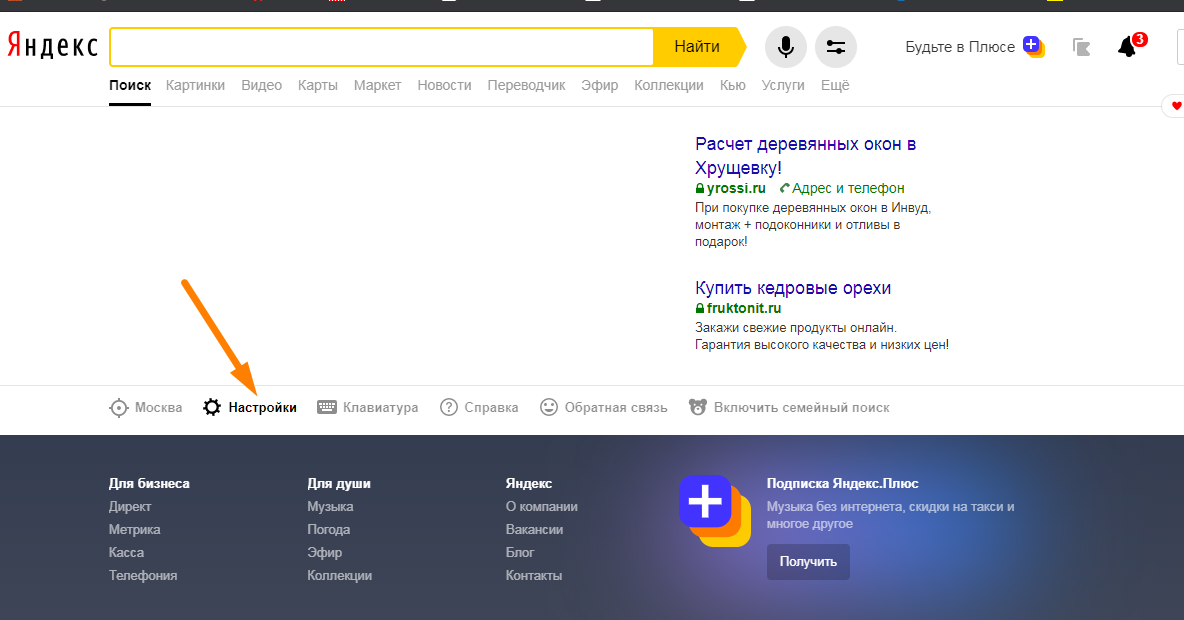Screen dimensions: 1184x620
Task: Click footer link Коллекции
Action: tap(339, 575)
